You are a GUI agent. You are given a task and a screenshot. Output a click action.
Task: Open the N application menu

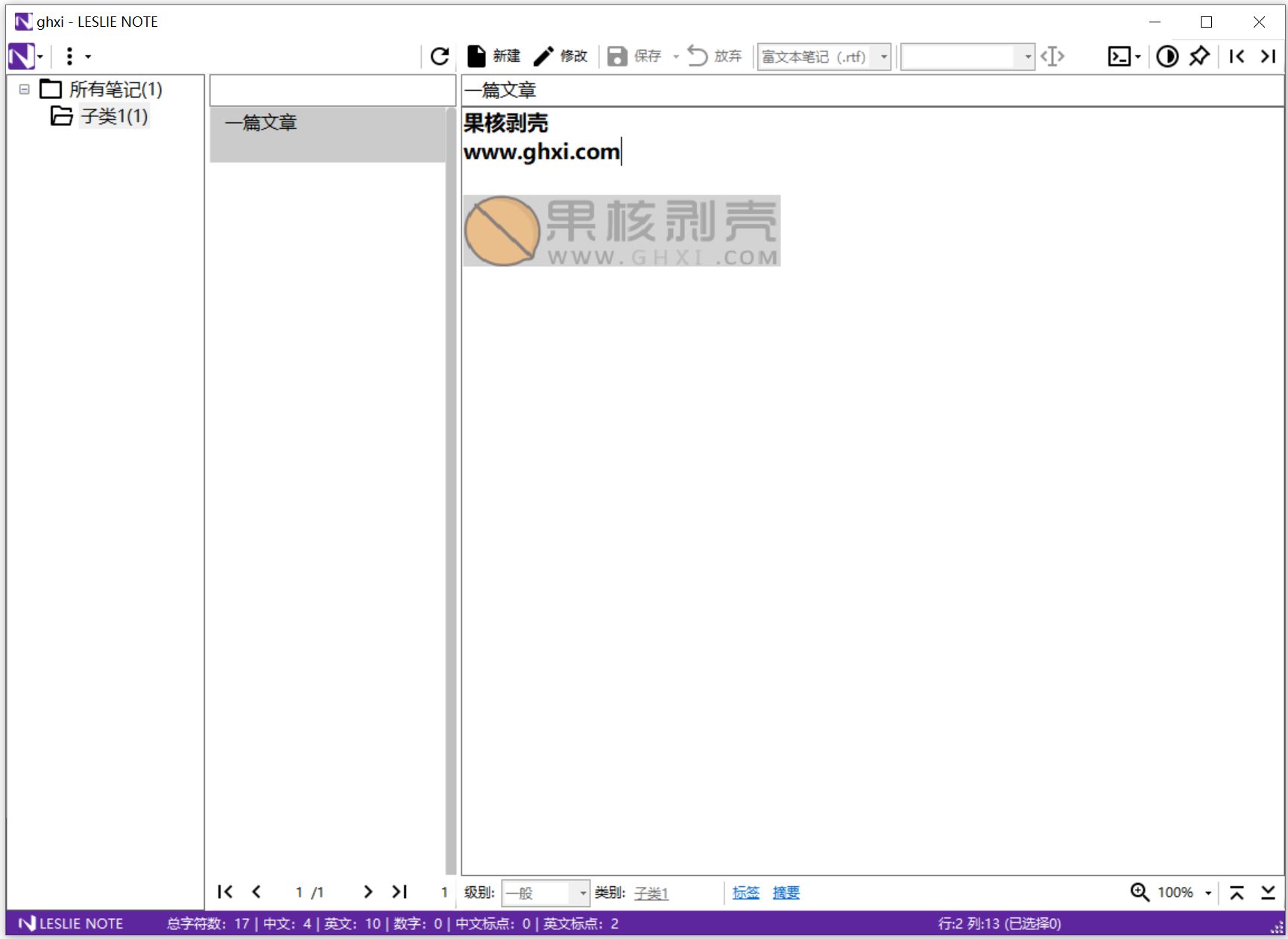click(23, 56)
